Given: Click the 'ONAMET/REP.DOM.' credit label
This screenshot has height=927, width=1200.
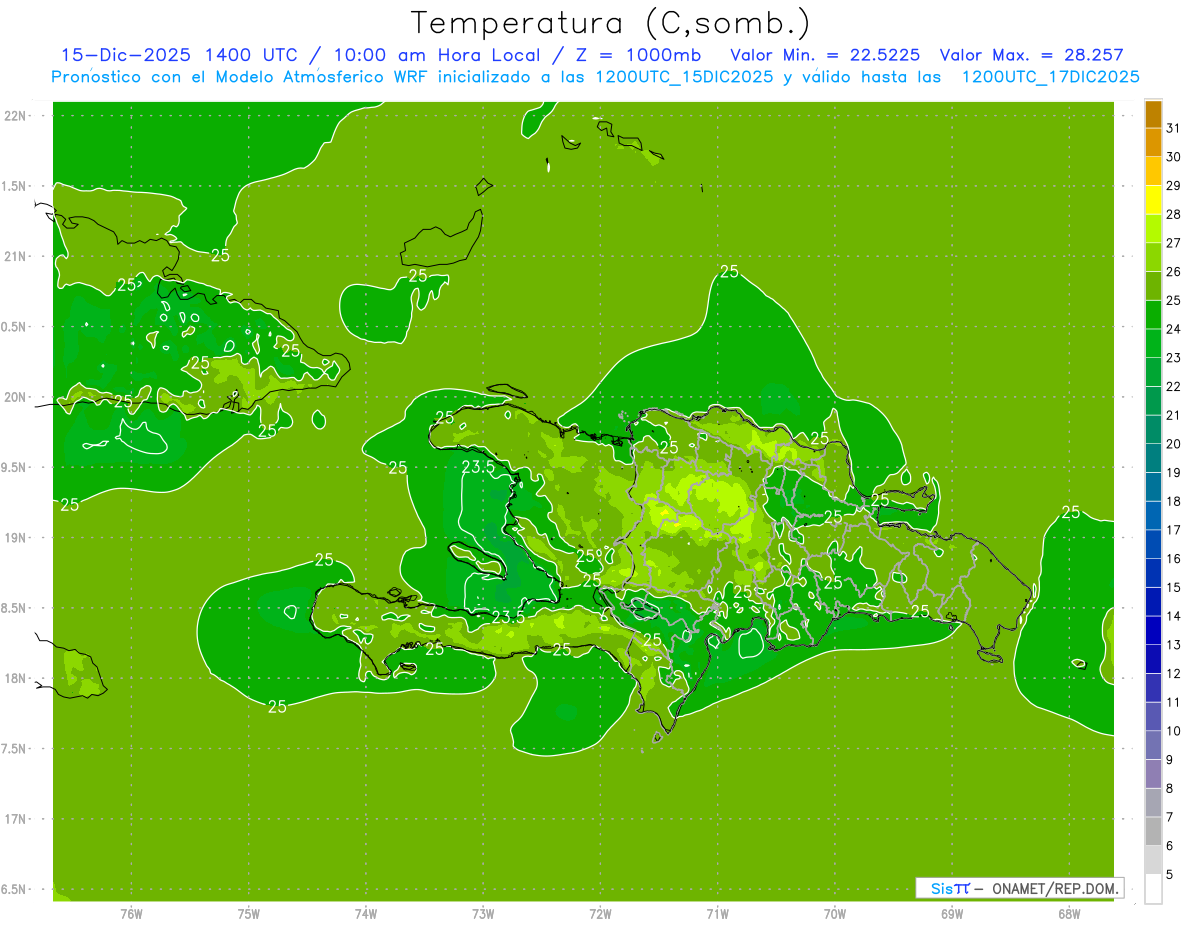Looking at the screenshot, I should (x=1053, y=888).
